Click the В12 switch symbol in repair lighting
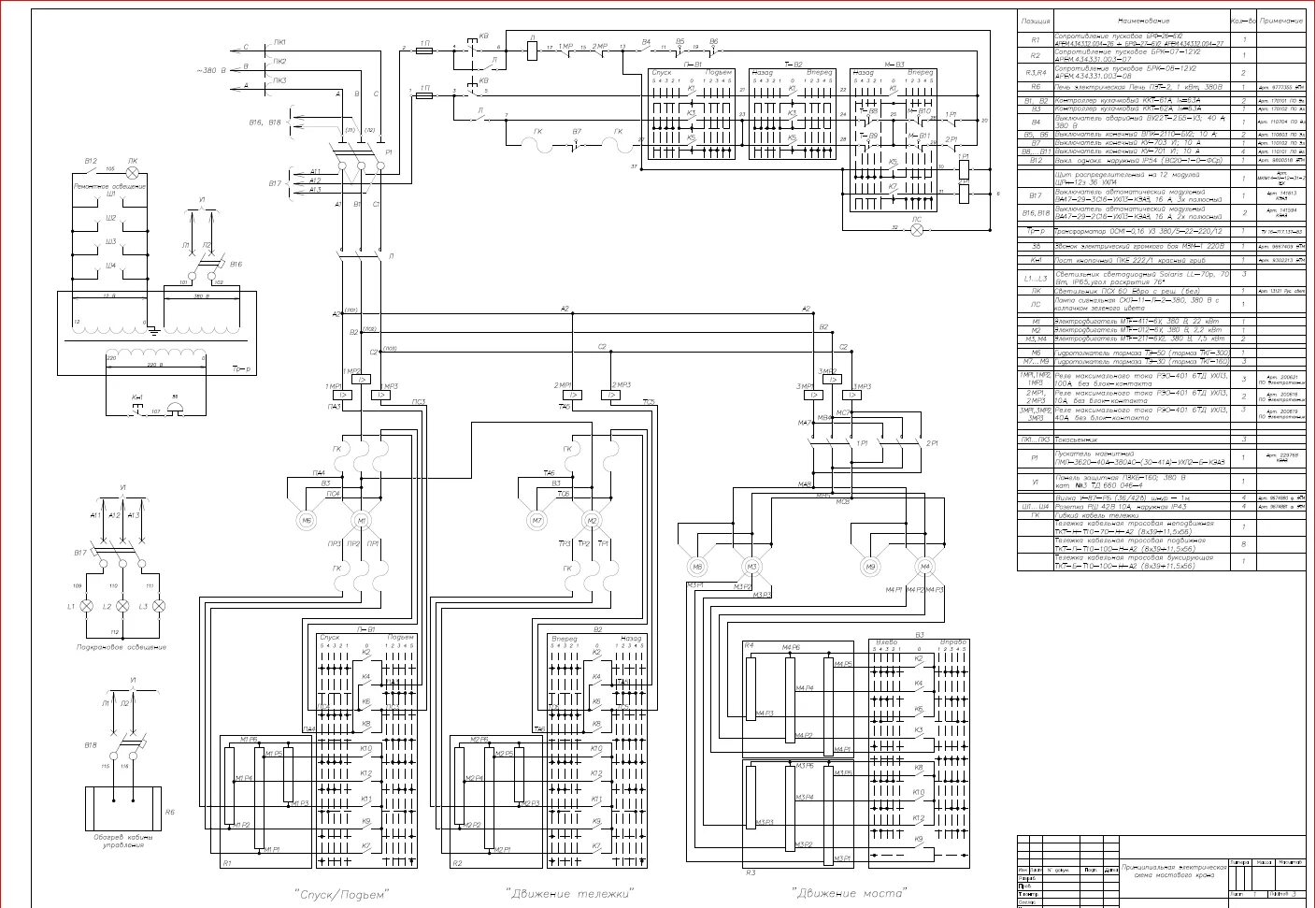Image resolution: width=1316 pixels, height=908 pixels. (x=91, y=169)
